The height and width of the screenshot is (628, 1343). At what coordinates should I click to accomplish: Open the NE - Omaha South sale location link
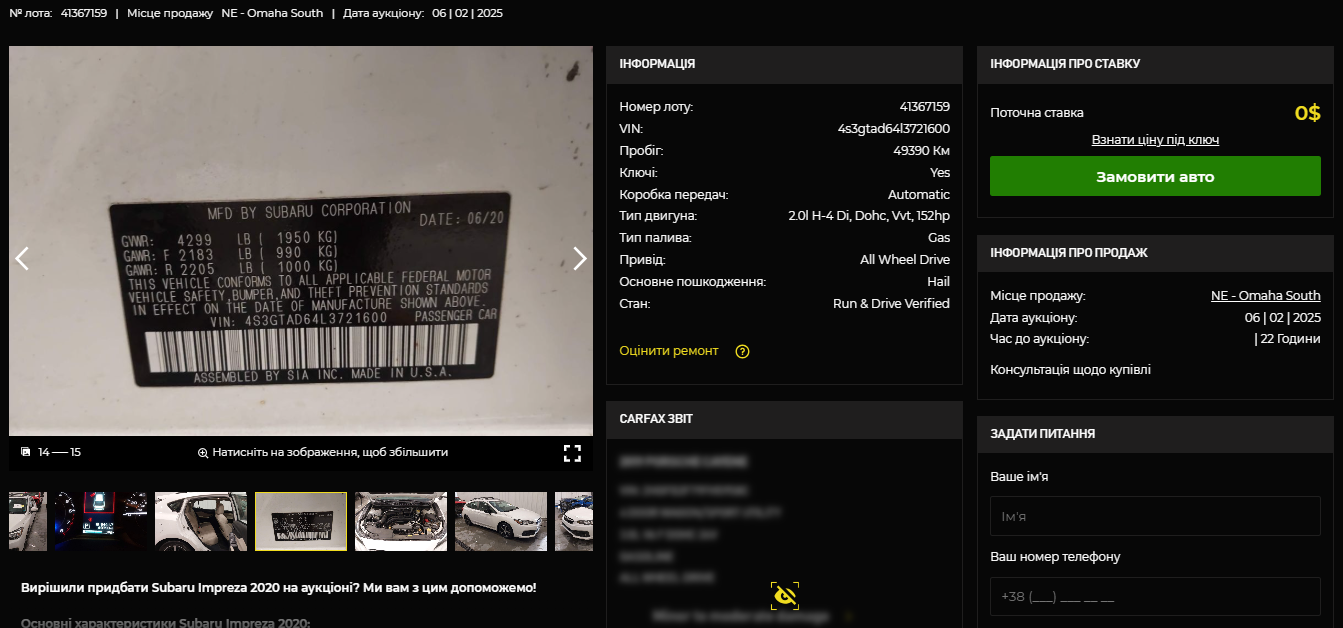[x=1266, y=296]
